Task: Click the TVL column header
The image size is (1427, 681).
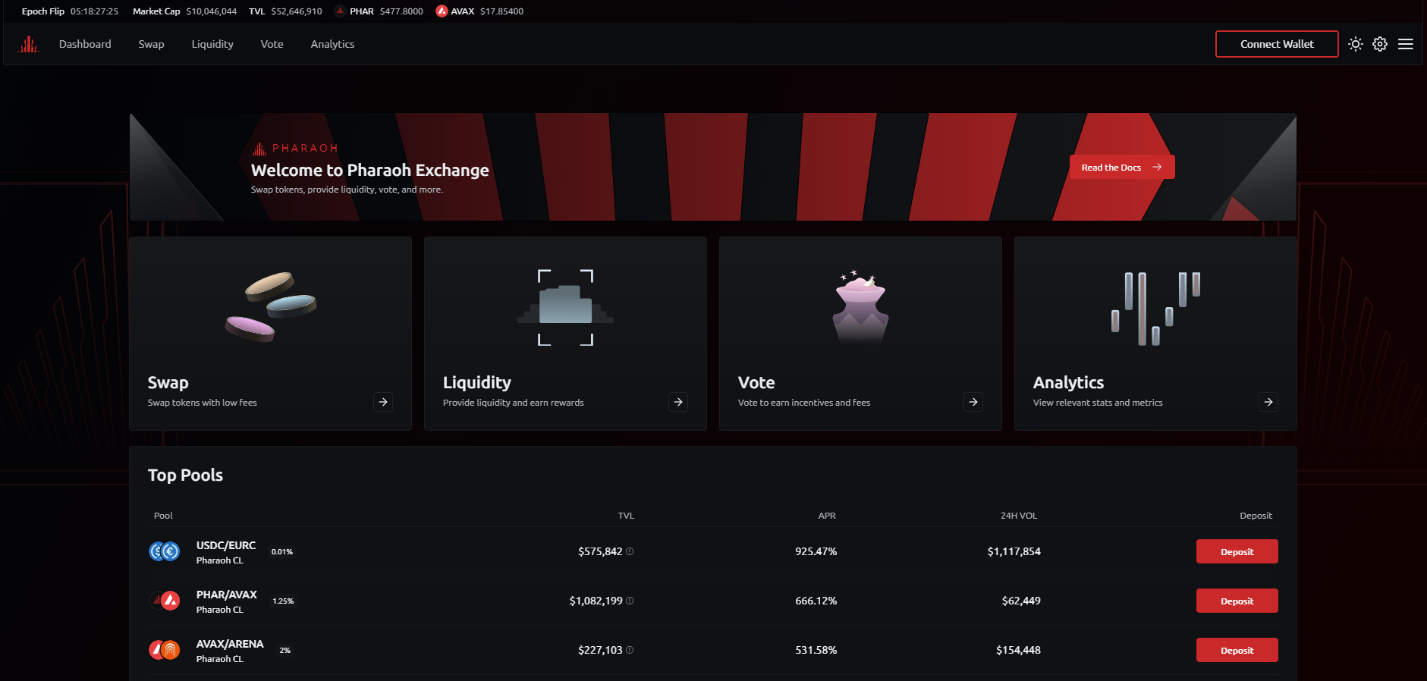Action: [626, 516]
